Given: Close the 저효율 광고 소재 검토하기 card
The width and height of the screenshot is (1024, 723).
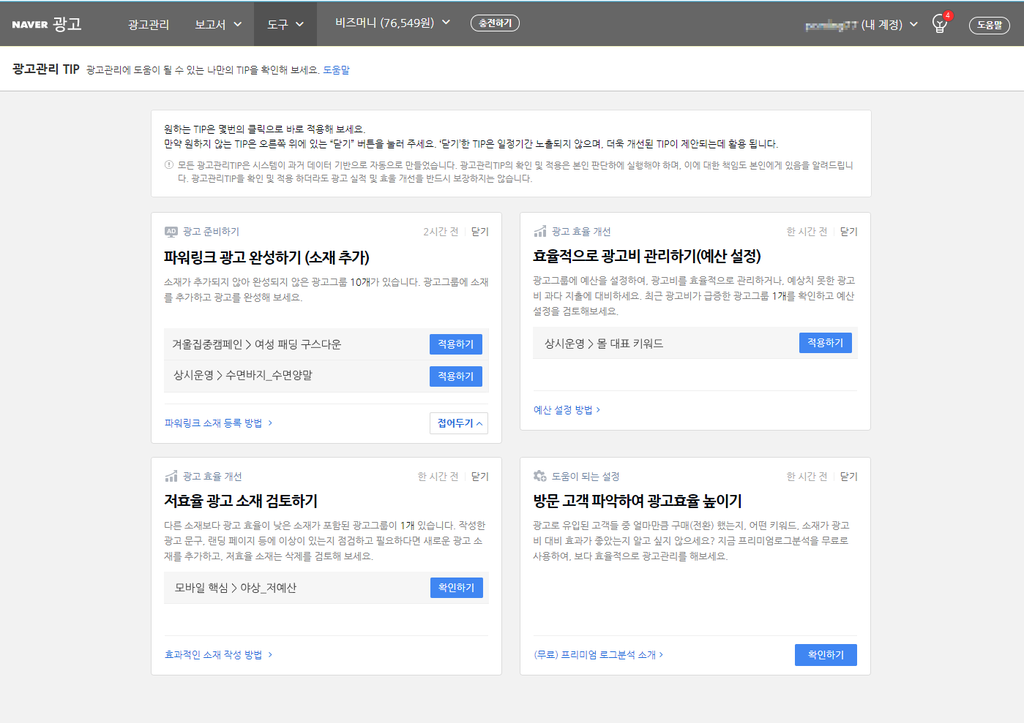Looking at the screenshot, I should point(480,477).
